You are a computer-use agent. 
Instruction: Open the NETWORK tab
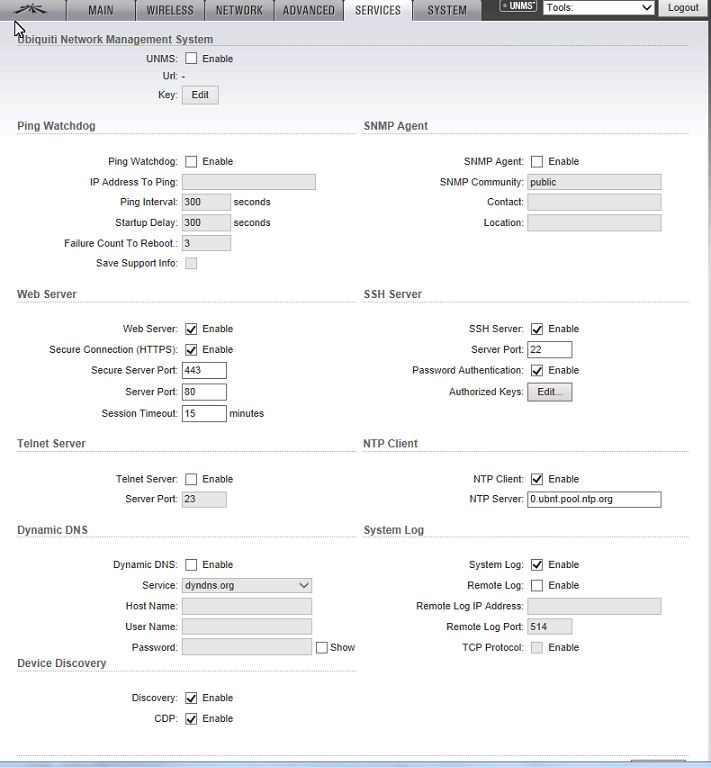coord(239,10)
